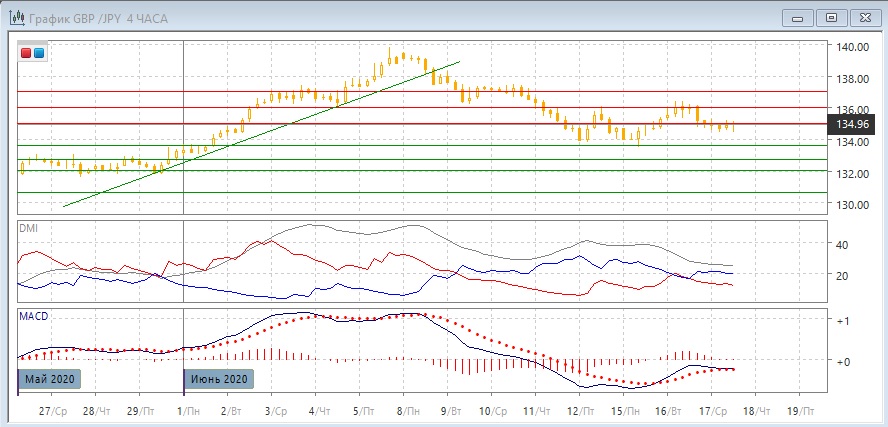Image resolution: width=888 pixels, height=427 pixels.
Task: Click the 19/Пт date on time axis
Action: coord(800,410)
